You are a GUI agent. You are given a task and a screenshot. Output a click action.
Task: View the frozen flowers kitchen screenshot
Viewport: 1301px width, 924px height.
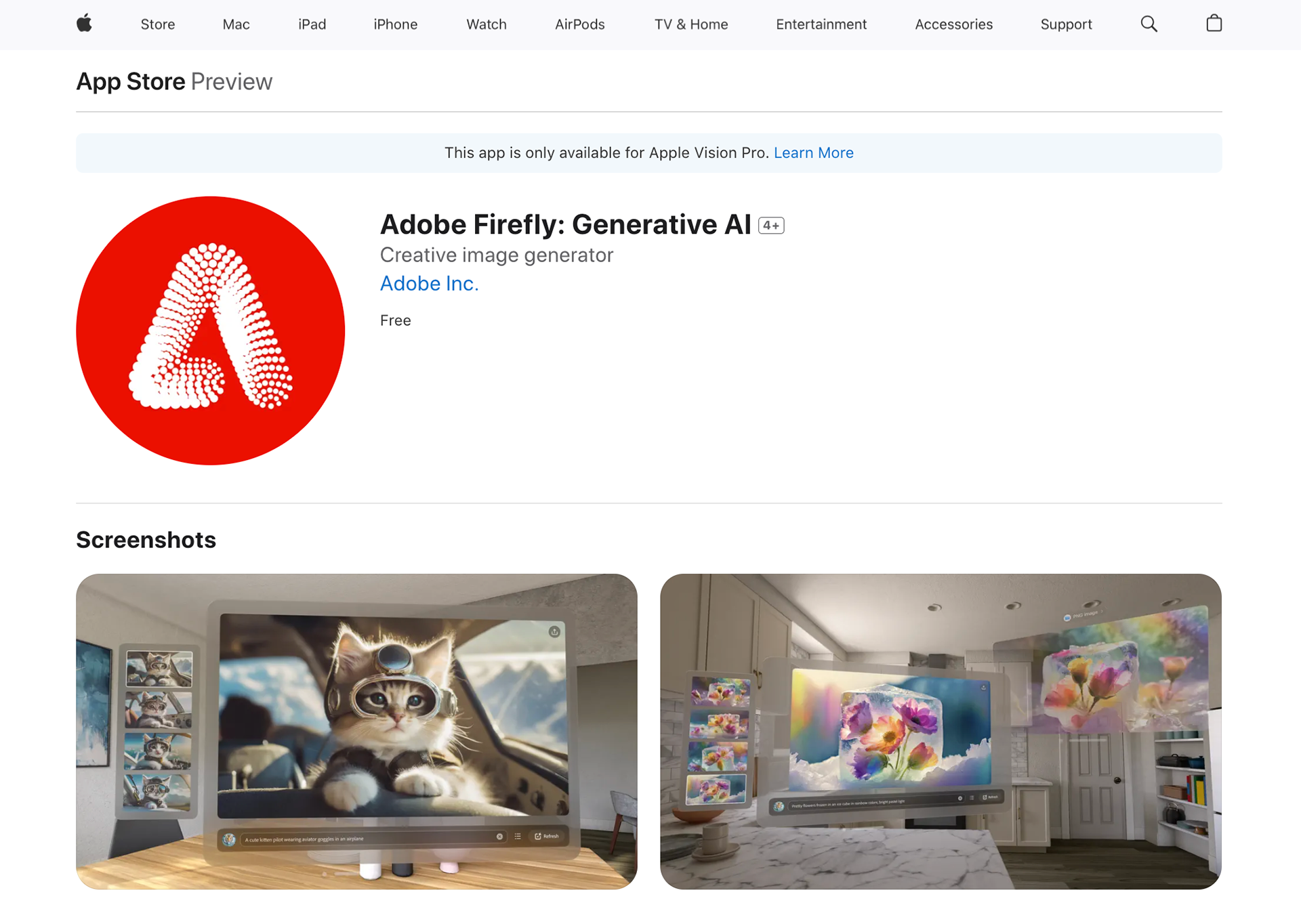[941, 732]
